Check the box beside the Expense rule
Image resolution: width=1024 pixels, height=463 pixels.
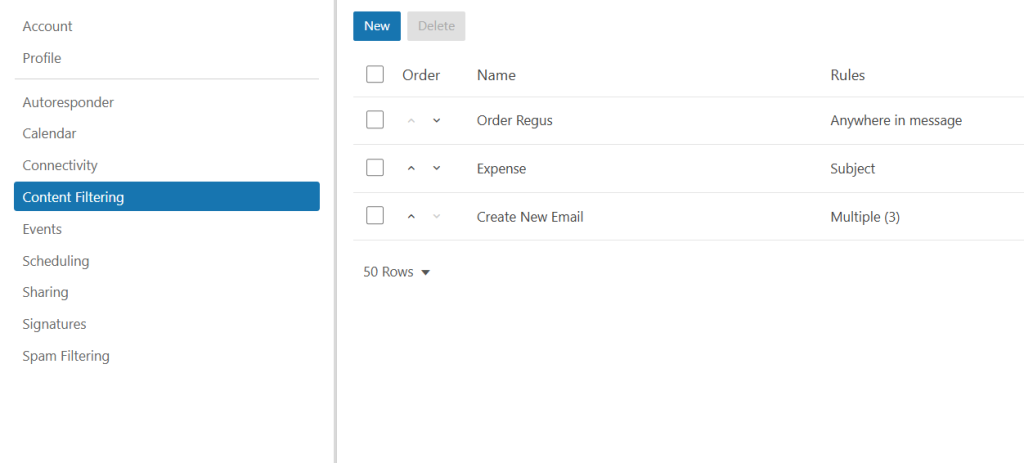tap(375, 168)
